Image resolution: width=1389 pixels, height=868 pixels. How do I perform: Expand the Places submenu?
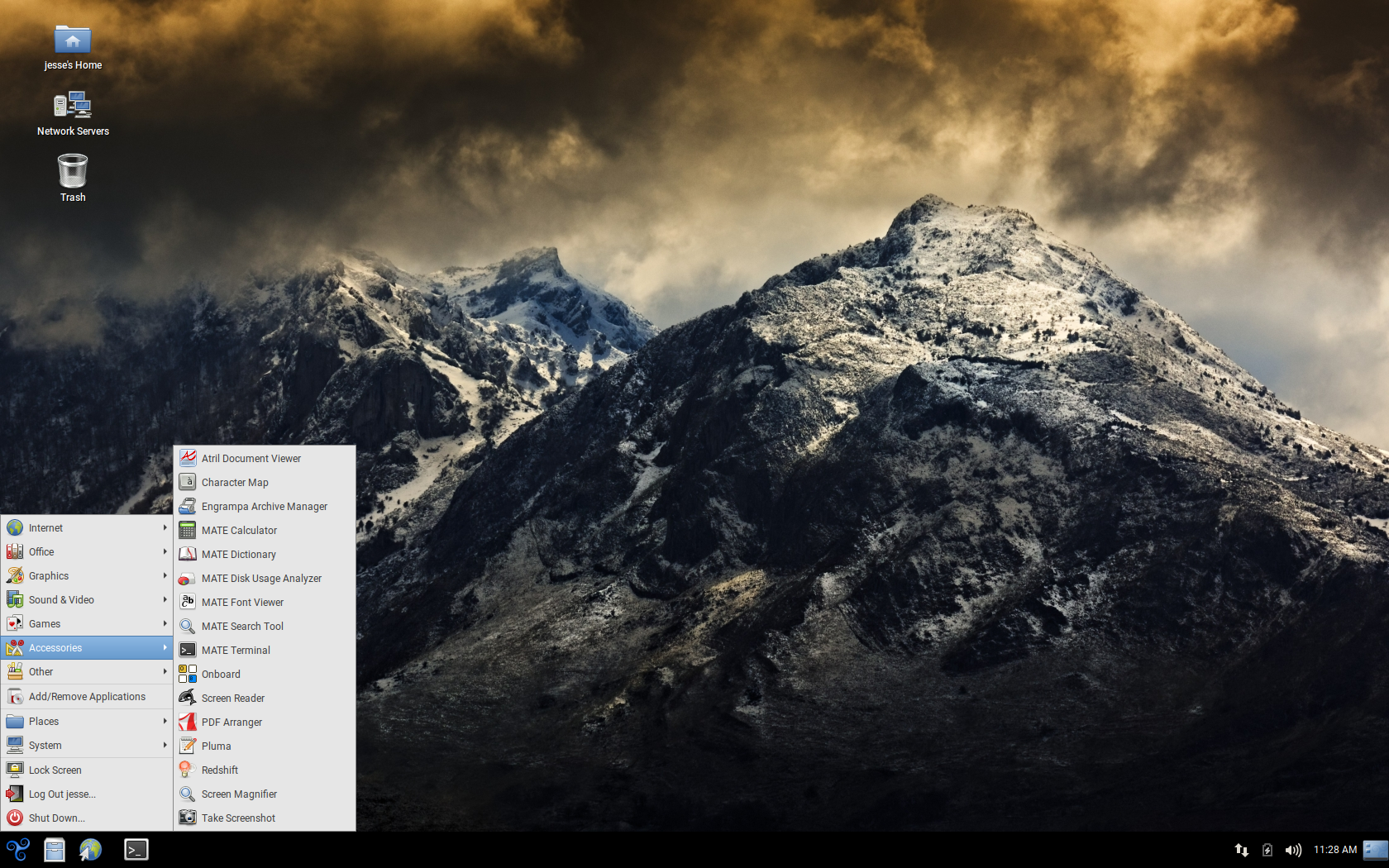[87, 722]
